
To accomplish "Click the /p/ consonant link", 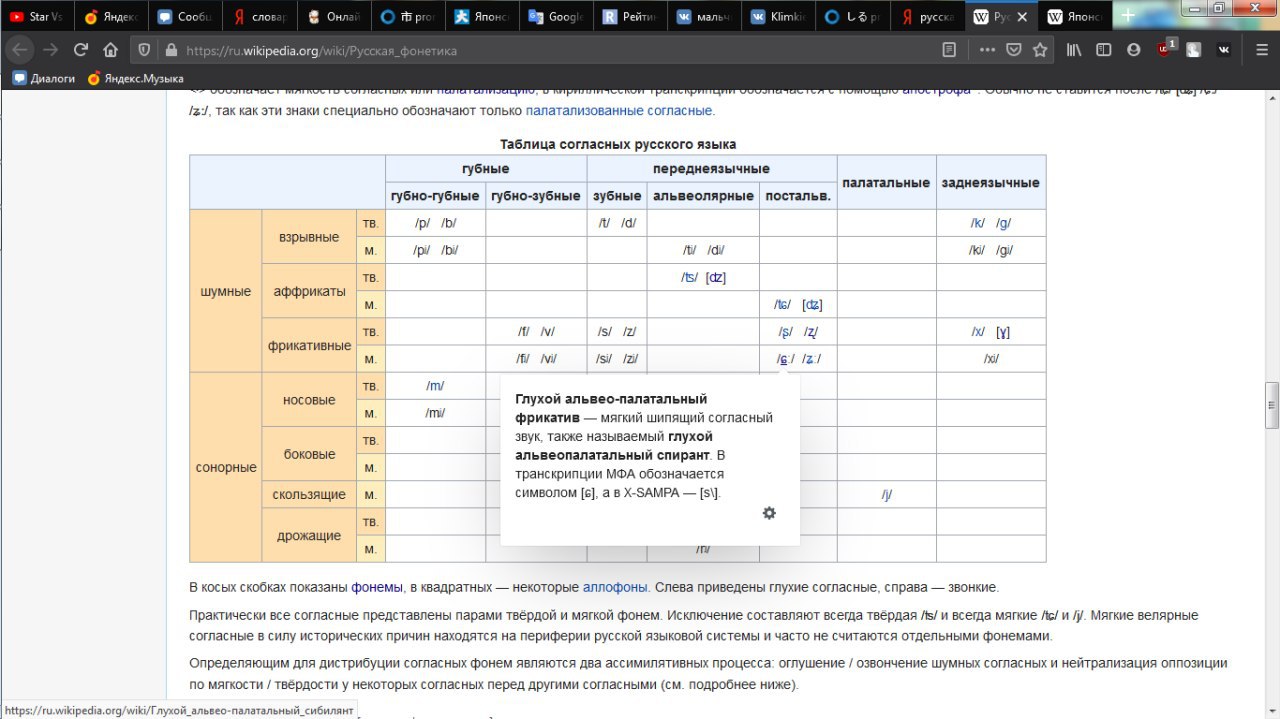I will (422, 223).
